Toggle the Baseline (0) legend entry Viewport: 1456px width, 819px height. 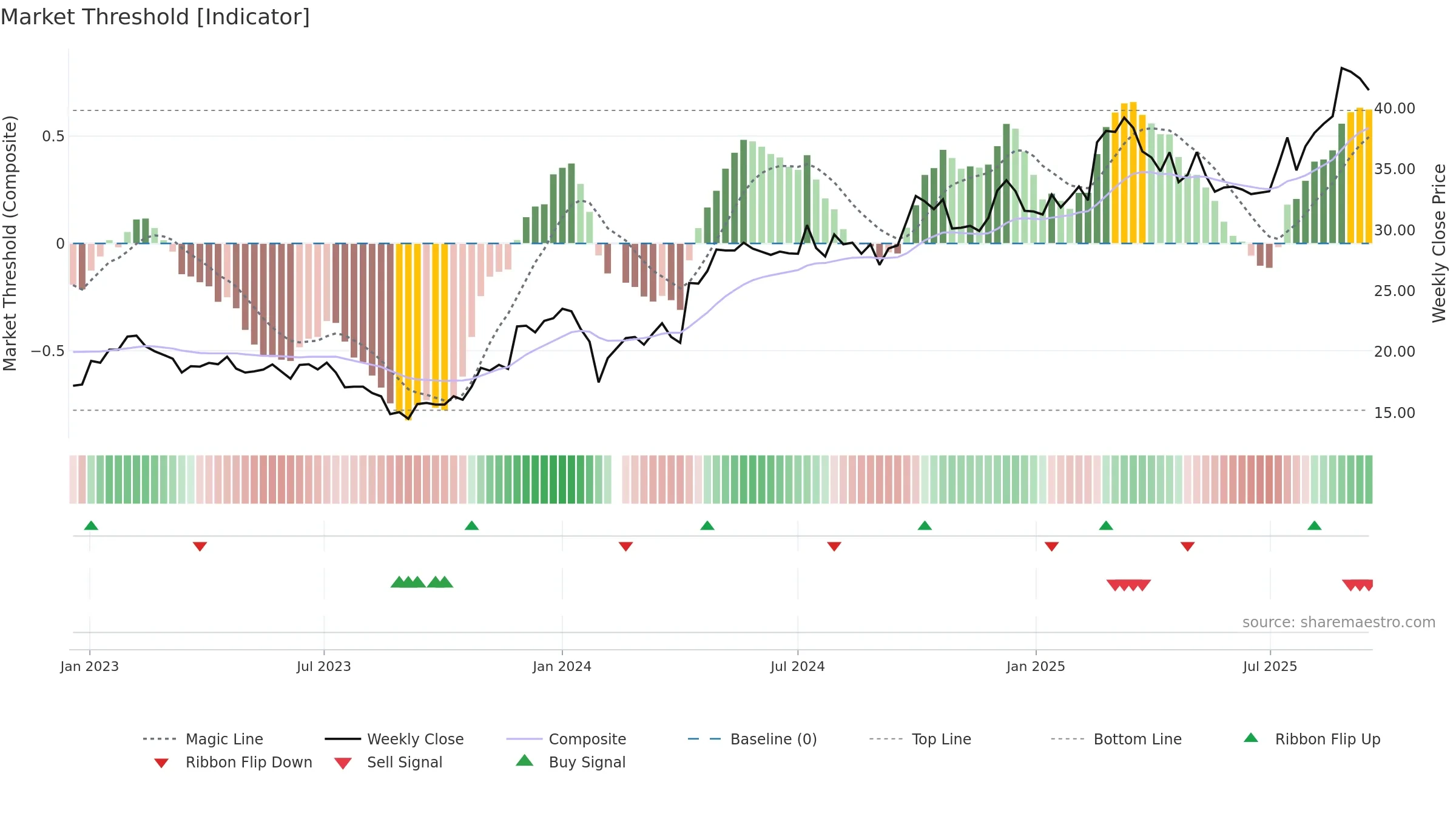pos(752,739)
